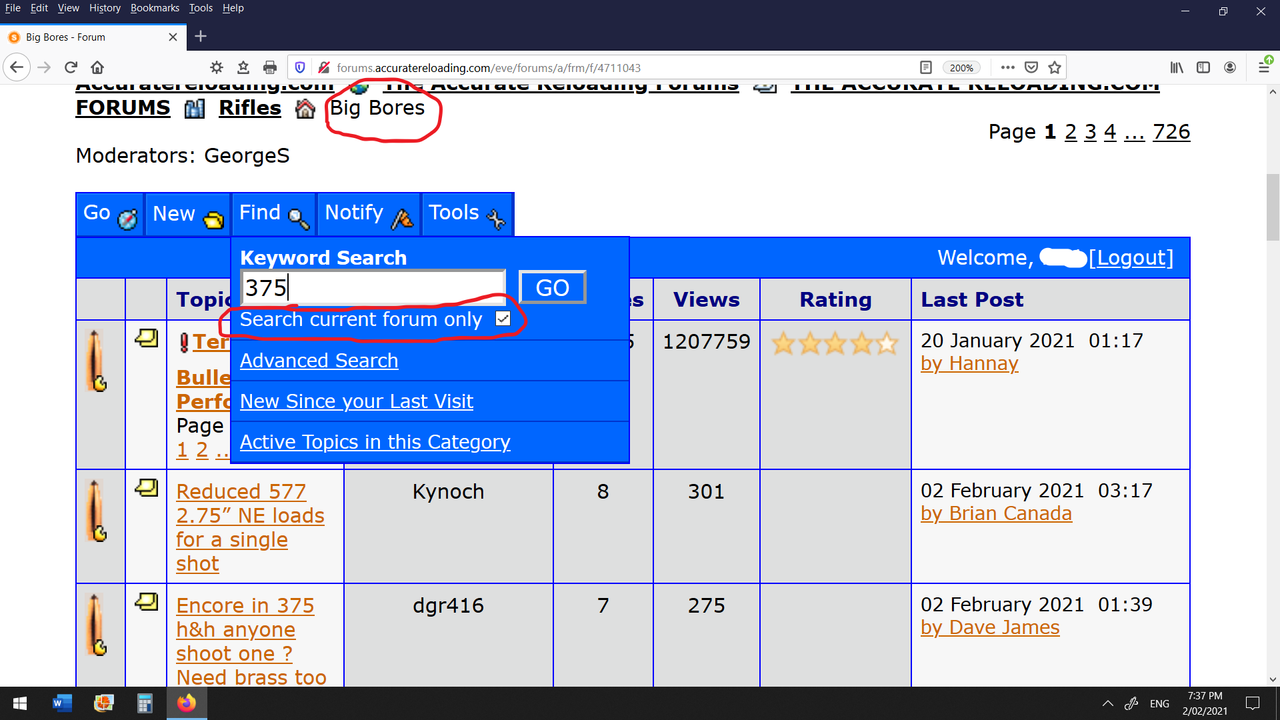
Task: Click folder icon of Encore in 375 topic
Action: [146, 603]
